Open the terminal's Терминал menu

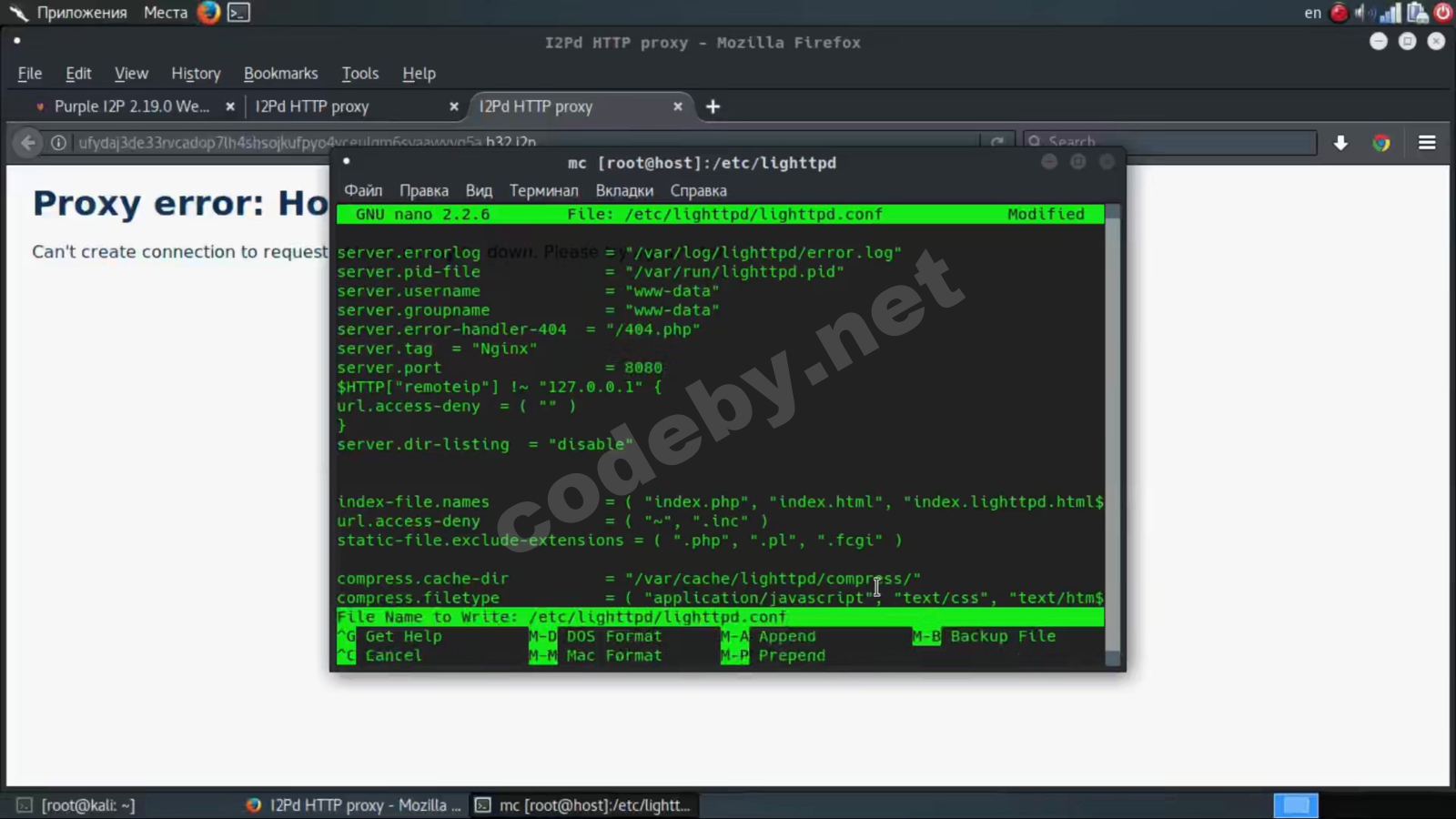543,191
